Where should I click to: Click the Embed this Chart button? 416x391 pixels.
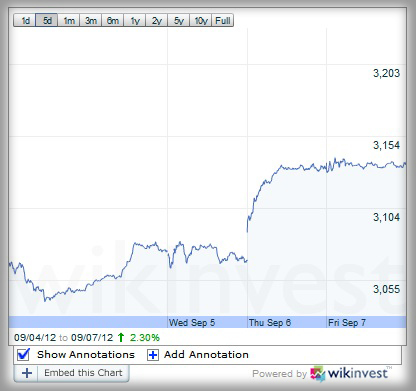pos(71,373)
